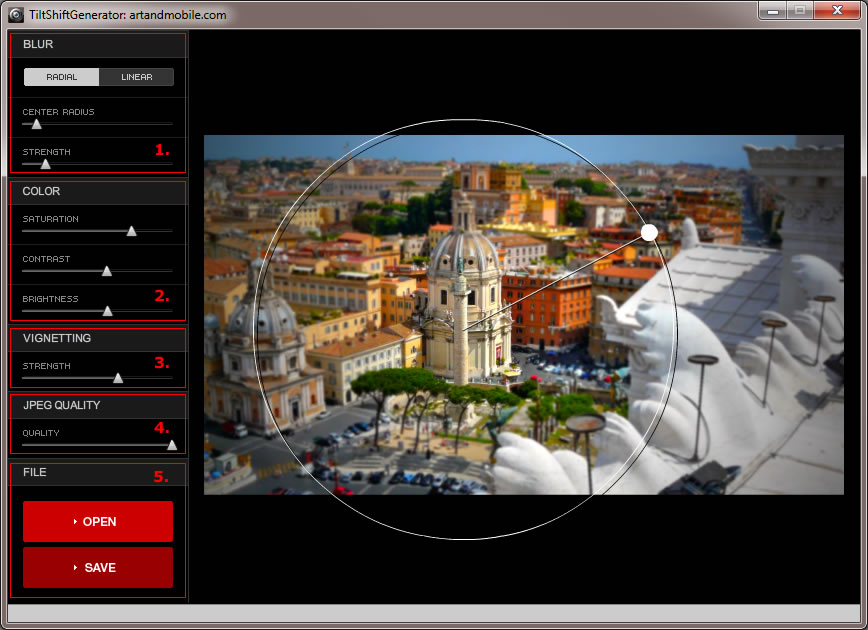Click the Vignetting Strength slider handle
868x630 pixels.
point(118,378)
